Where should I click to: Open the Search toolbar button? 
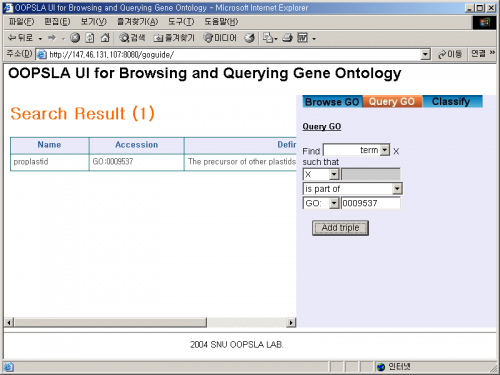132,38
